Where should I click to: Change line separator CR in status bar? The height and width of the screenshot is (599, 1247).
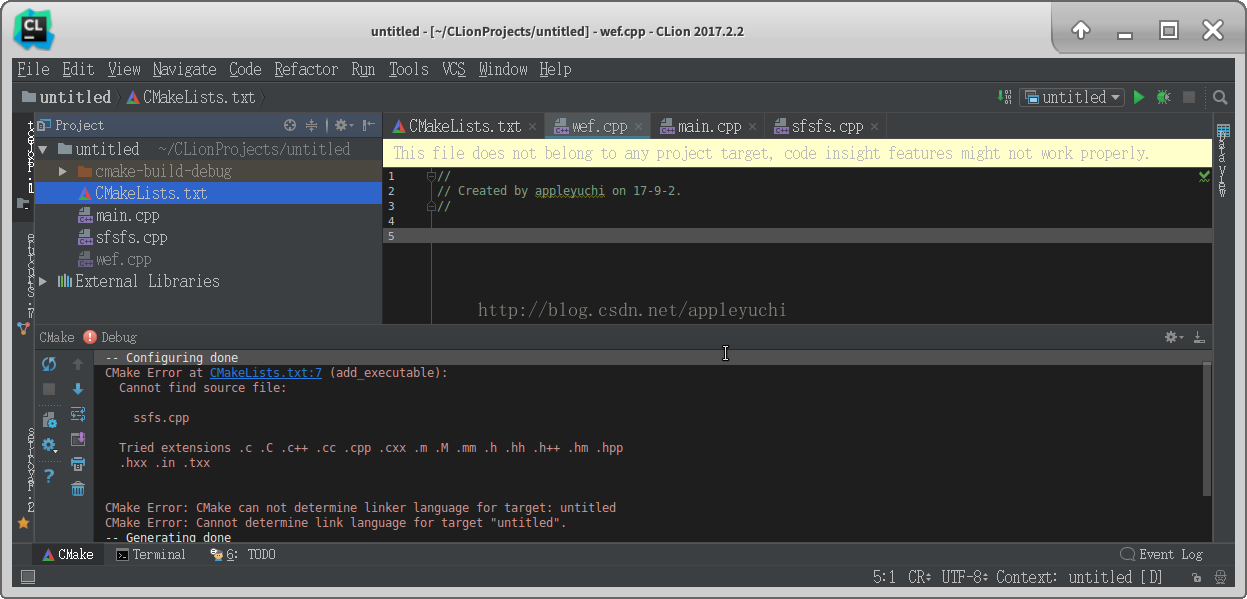click(920, 577)
